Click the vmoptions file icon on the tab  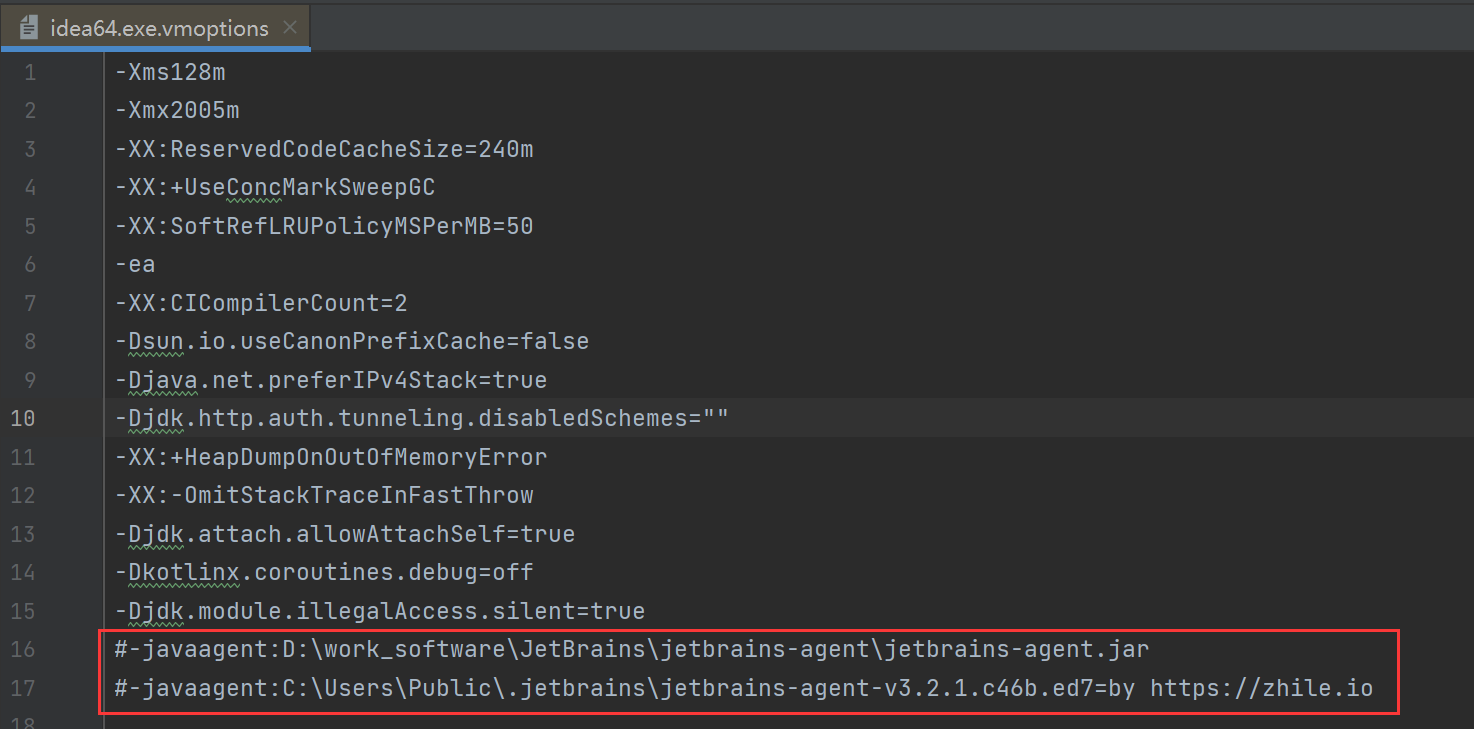(x=28, y=27)
